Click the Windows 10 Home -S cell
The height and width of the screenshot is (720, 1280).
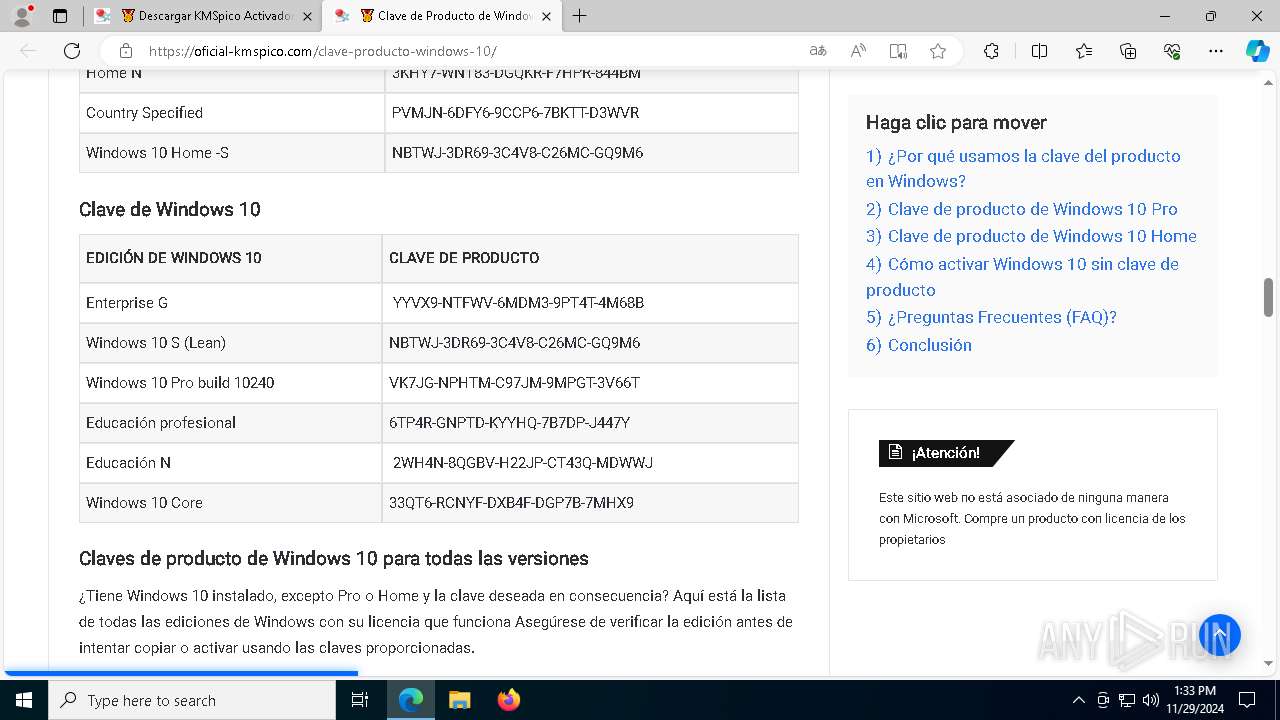pyautogui.click(x=232, y=153)
